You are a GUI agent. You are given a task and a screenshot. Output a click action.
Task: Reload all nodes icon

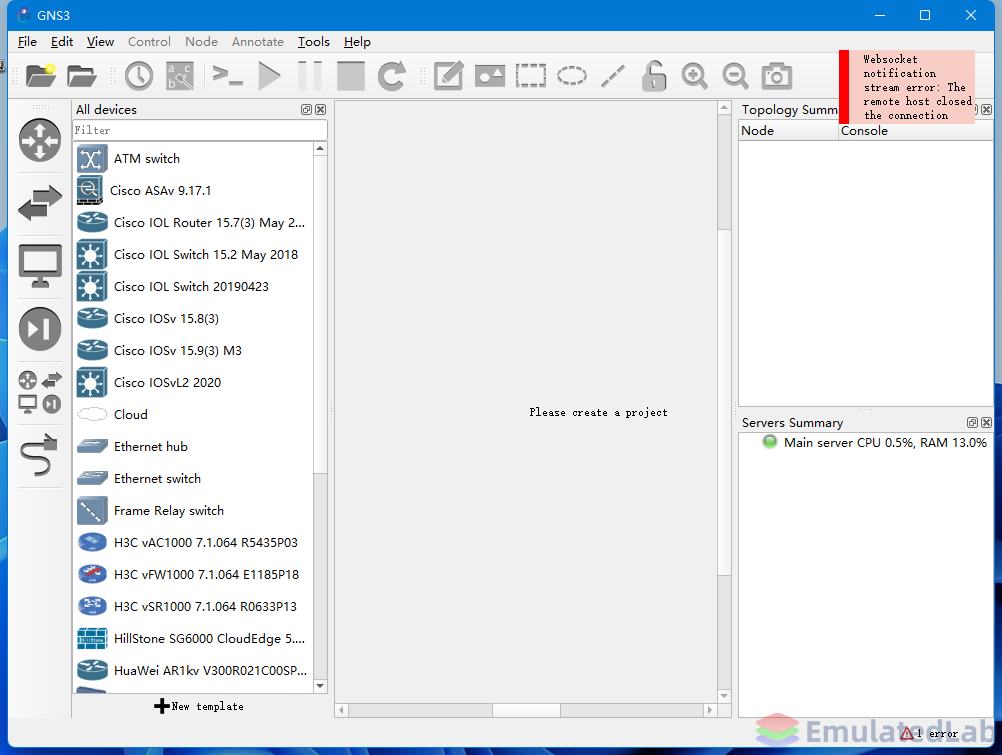point(392,76)
